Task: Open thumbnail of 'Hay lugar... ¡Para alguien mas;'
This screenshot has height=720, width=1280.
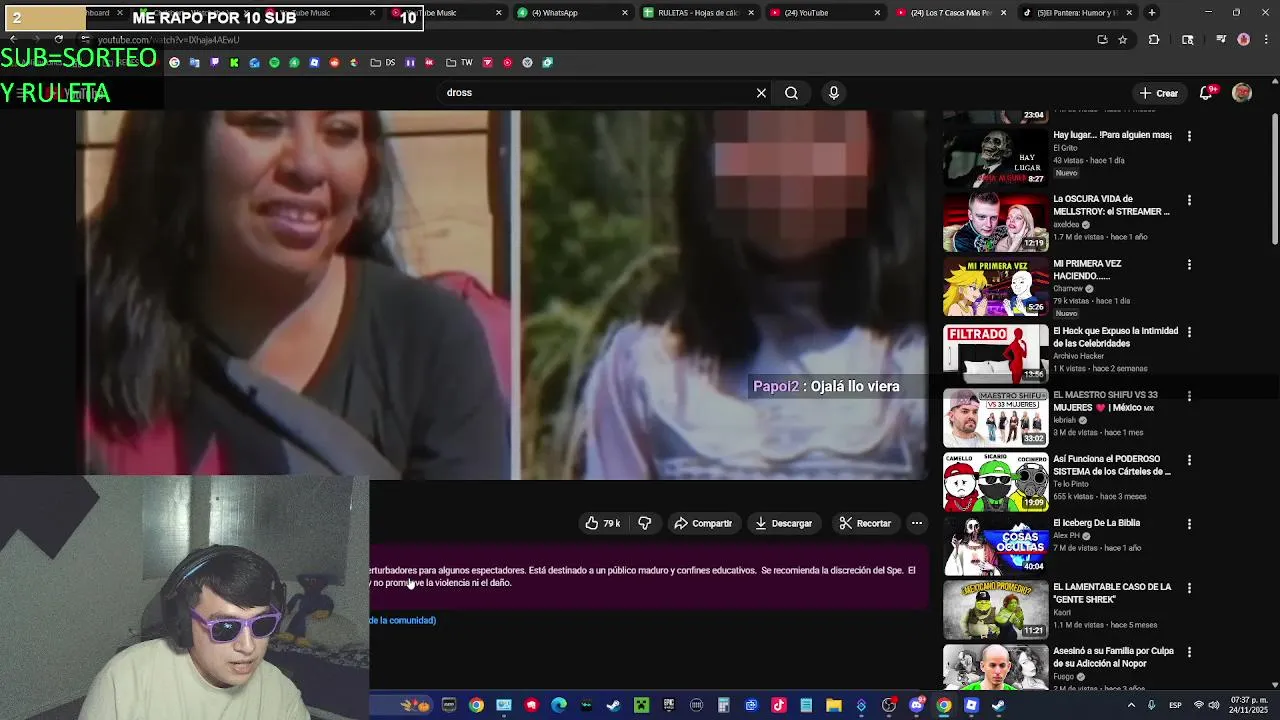Action: tap(995, 157)
